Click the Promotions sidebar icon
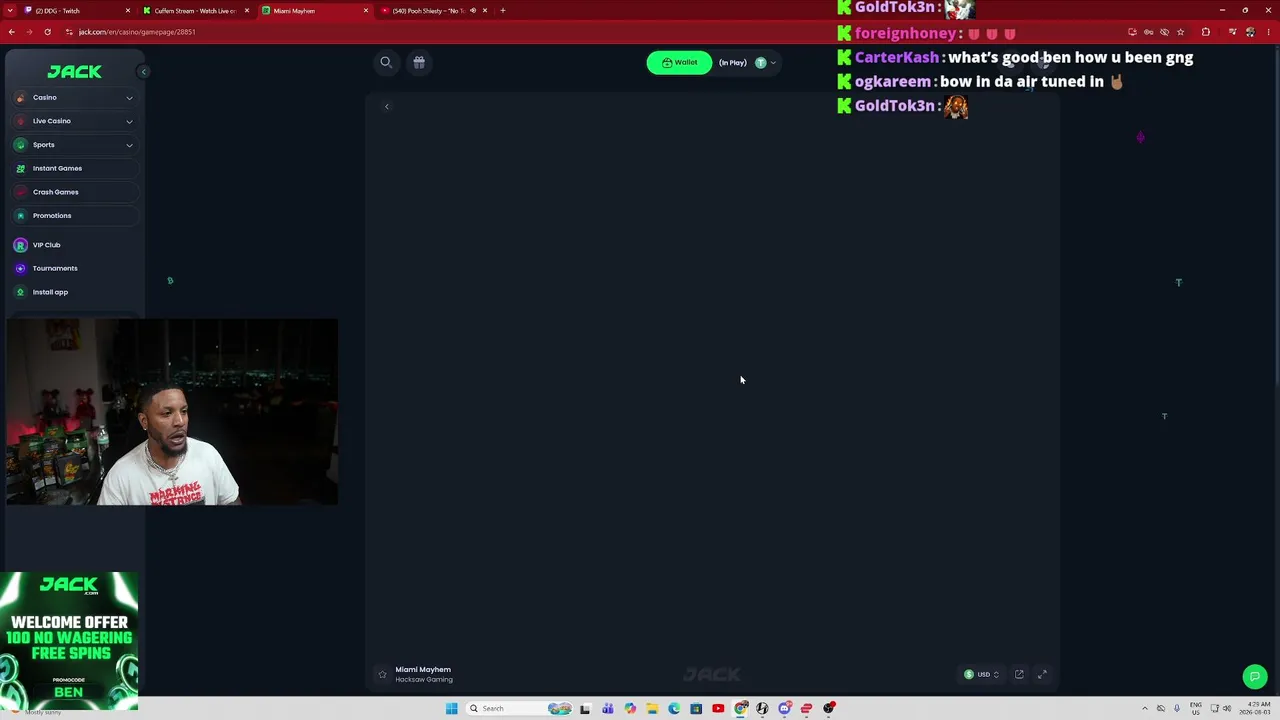 click(x=20, y=216)
